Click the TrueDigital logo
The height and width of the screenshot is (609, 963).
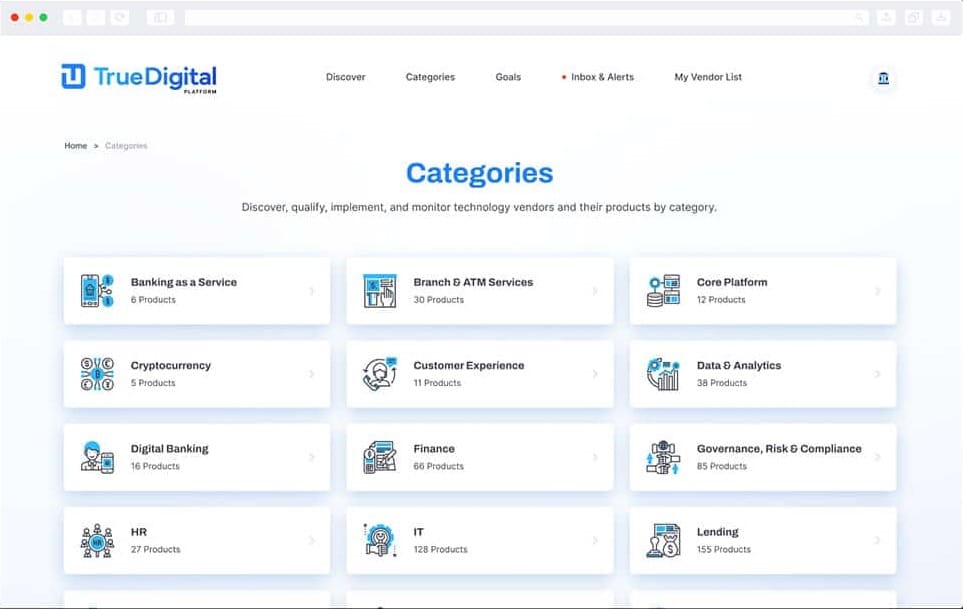(139, 79)
